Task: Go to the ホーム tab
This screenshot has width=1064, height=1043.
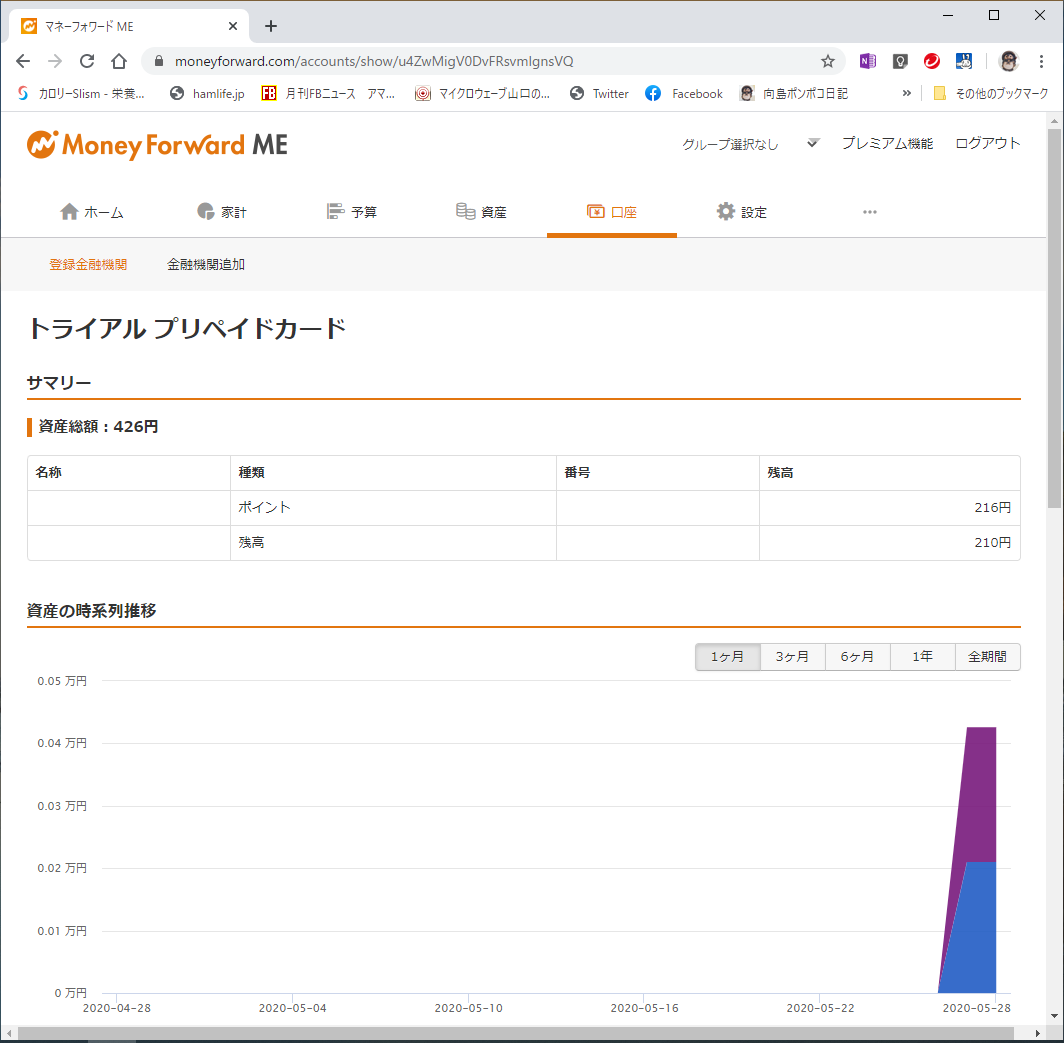Action: point(92,212)
